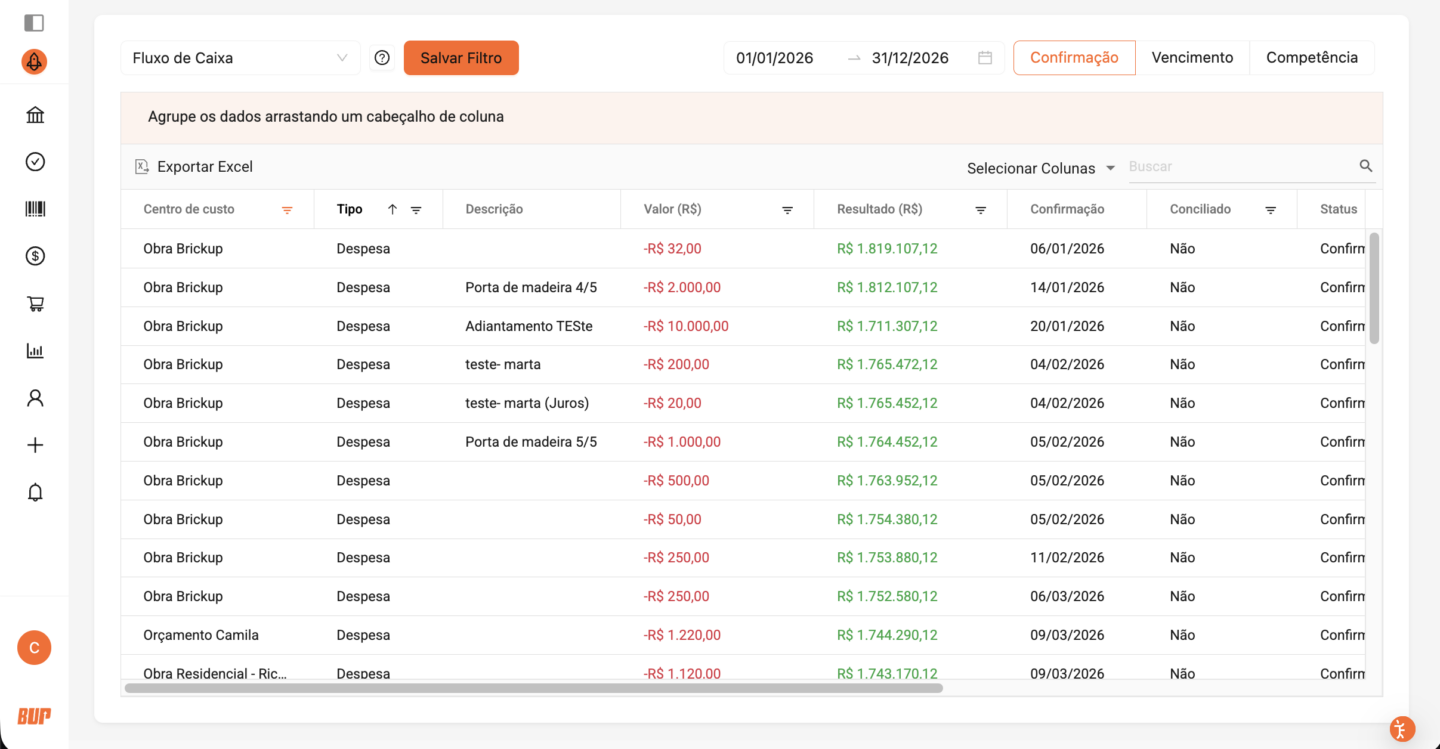Toggle Tipo column sort arrow

click(392, 210)
